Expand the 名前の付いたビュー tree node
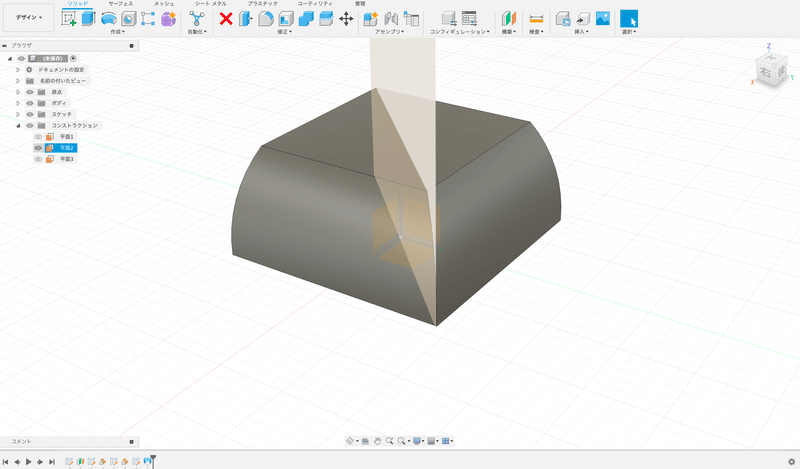This screenshot has width=800, height=469. coord(18,81)
